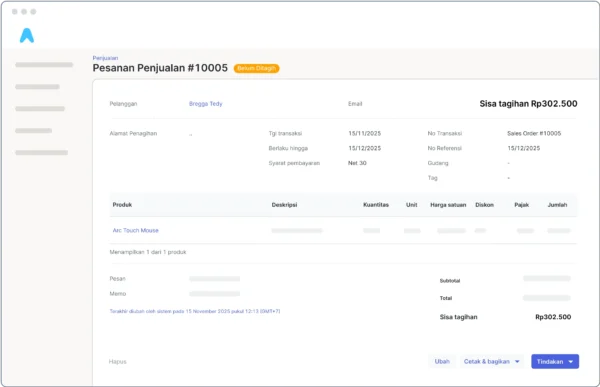Select the second sidebar menu placeholder
Viewport: 600px width, 387px height.
(37, 87)
